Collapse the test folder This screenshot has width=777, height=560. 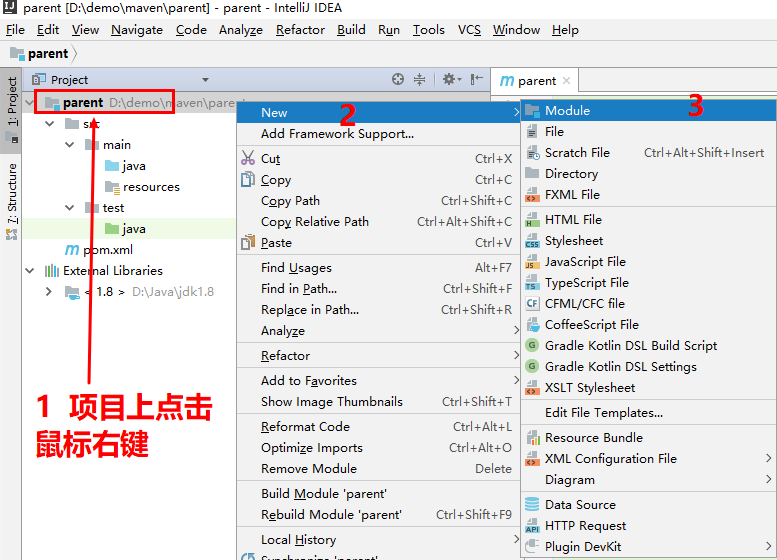pos(70,208)
